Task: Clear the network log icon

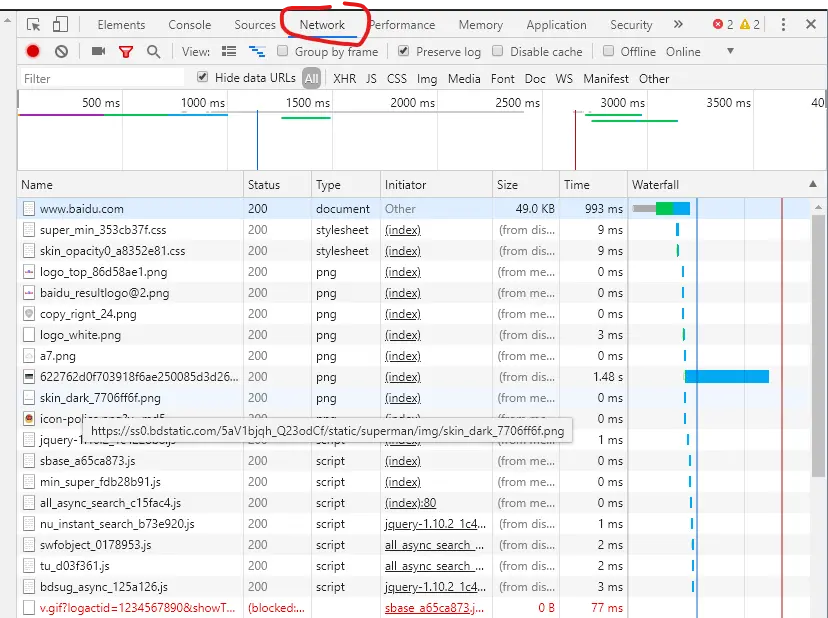Action: (x=61, y=51)
